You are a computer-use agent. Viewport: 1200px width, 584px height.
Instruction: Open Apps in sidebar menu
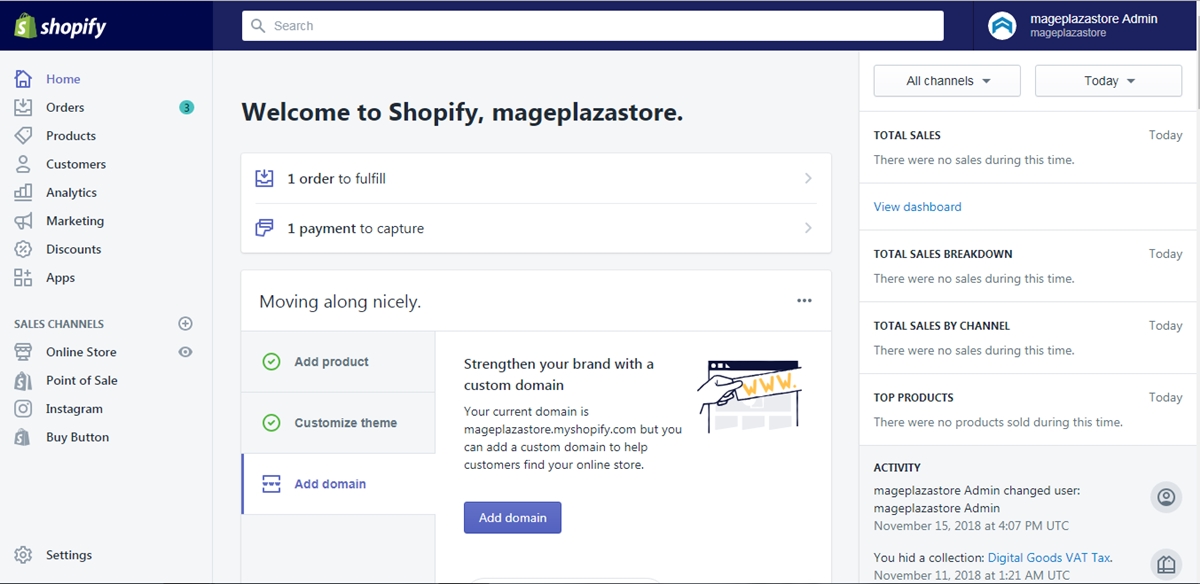point(60,278)
